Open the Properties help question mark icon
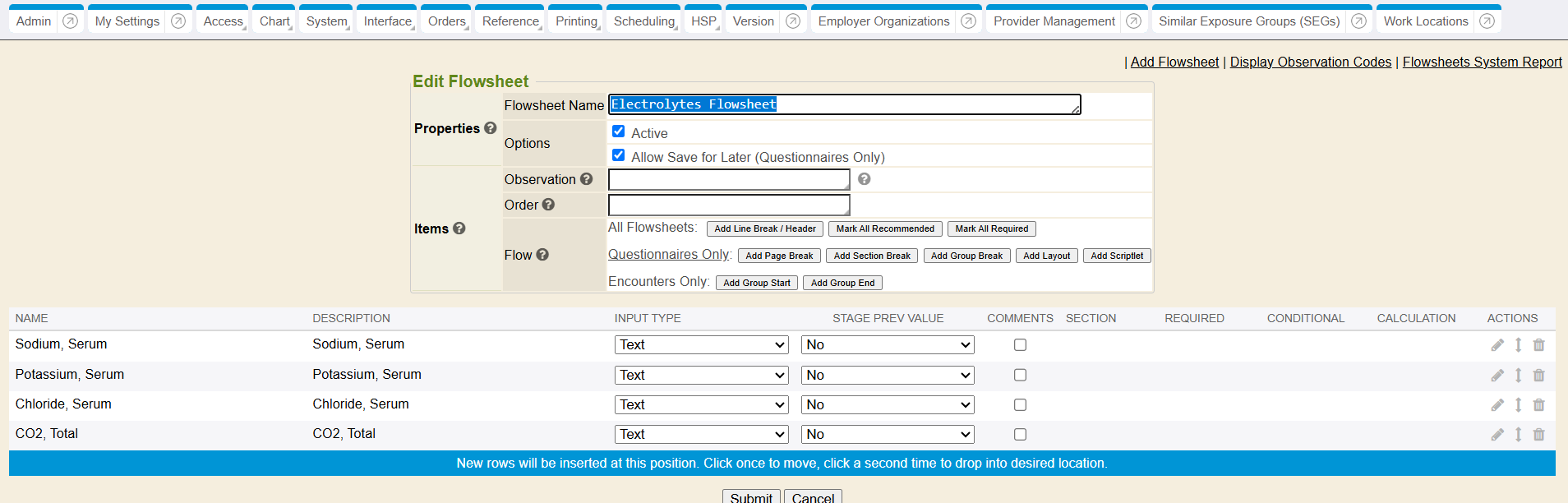The height and width of the screenshot is (503, 1568). click(490, 128)
